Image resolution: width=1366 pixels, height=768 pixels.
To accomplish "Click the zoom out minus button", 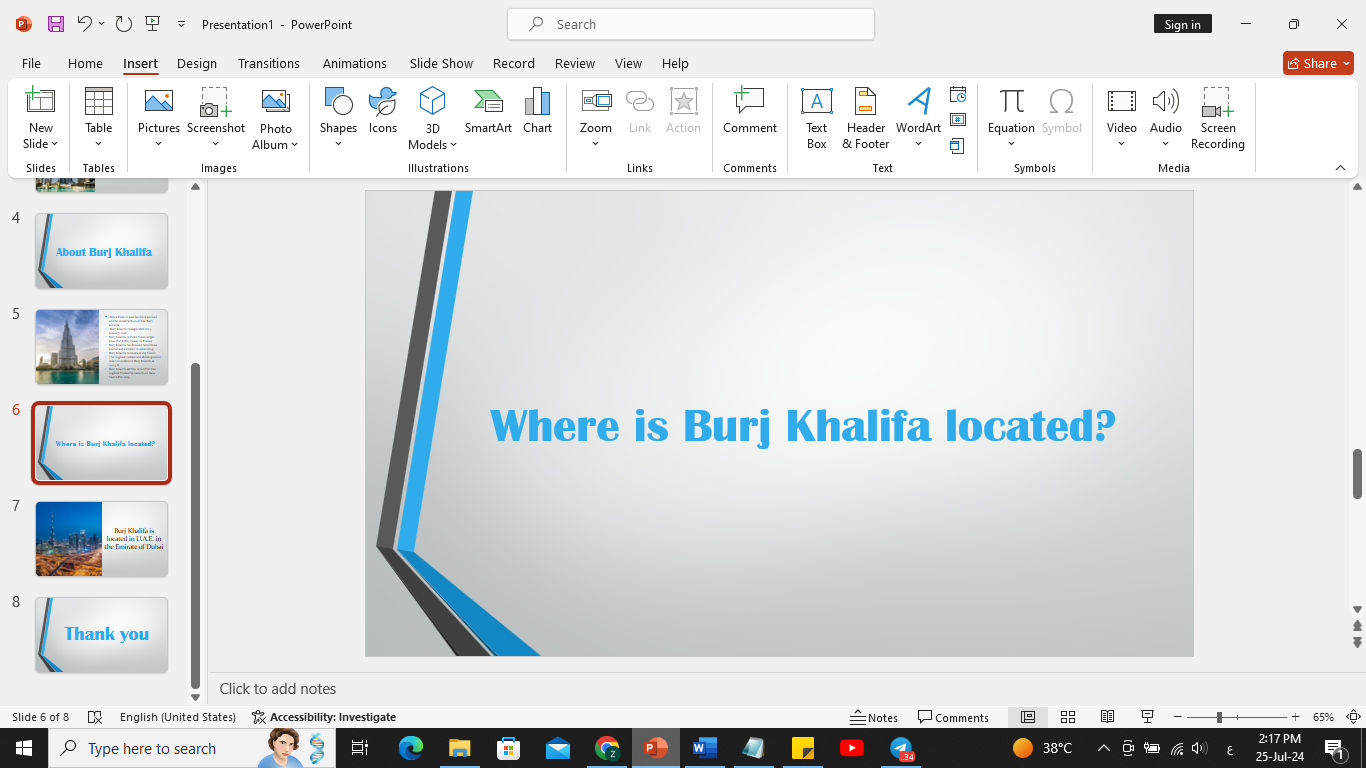I will tap(1177, 717).
